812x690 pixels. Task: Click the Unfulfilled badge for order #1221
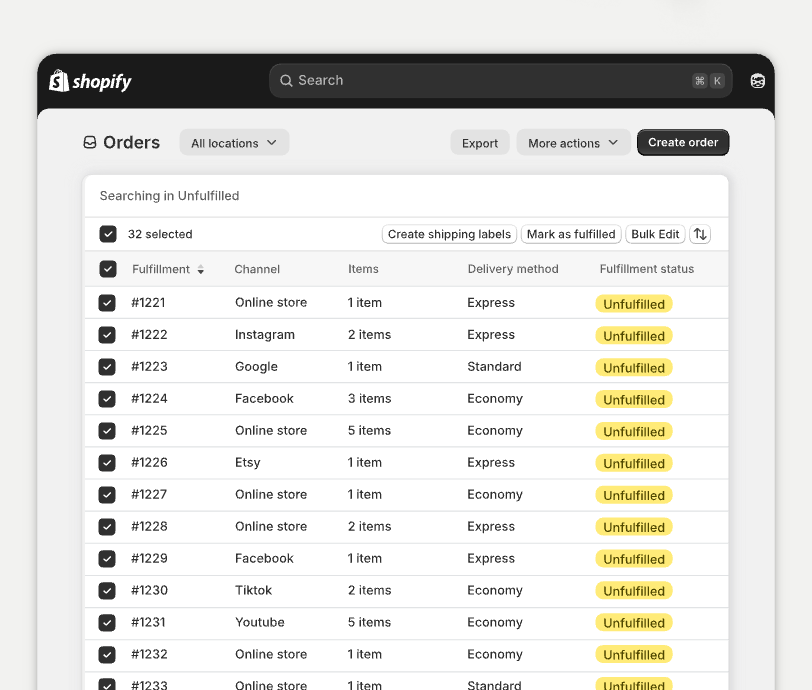634,304
